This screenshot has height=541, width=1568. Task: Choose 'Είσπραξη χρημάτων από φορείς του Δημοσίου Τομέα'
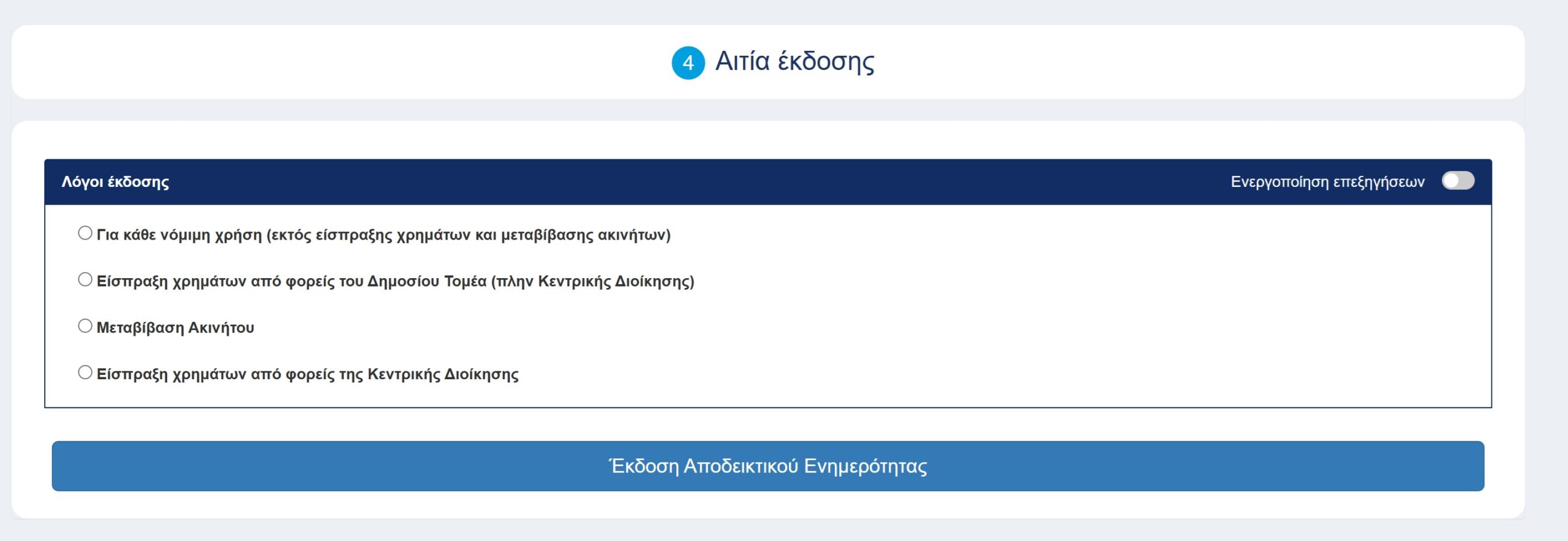coord(84,280)
